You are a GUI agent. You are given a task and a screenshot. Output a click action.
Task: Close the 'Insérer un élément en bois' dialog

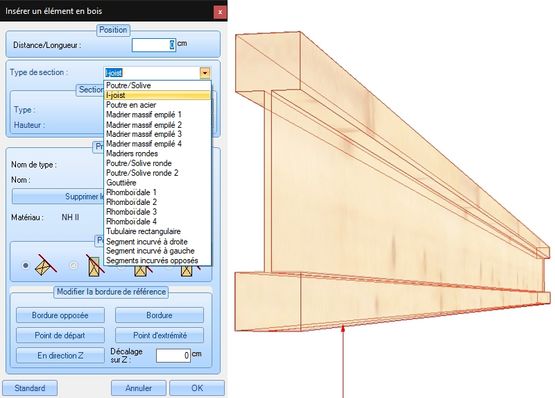click(220, 12)
